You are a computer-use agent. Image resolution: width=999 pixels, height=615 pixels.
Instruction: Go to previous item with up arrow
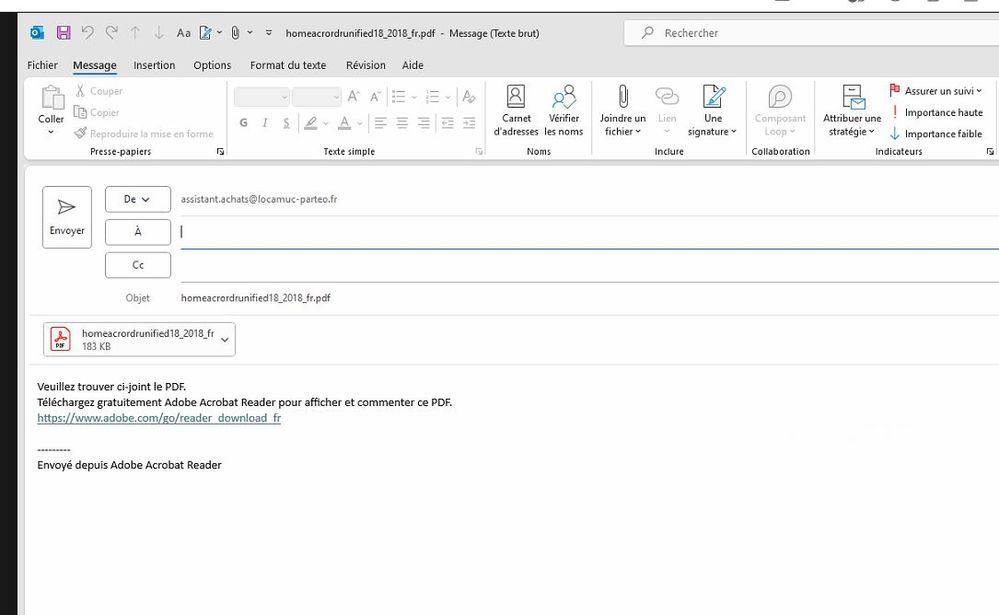(x=135, y=33)
